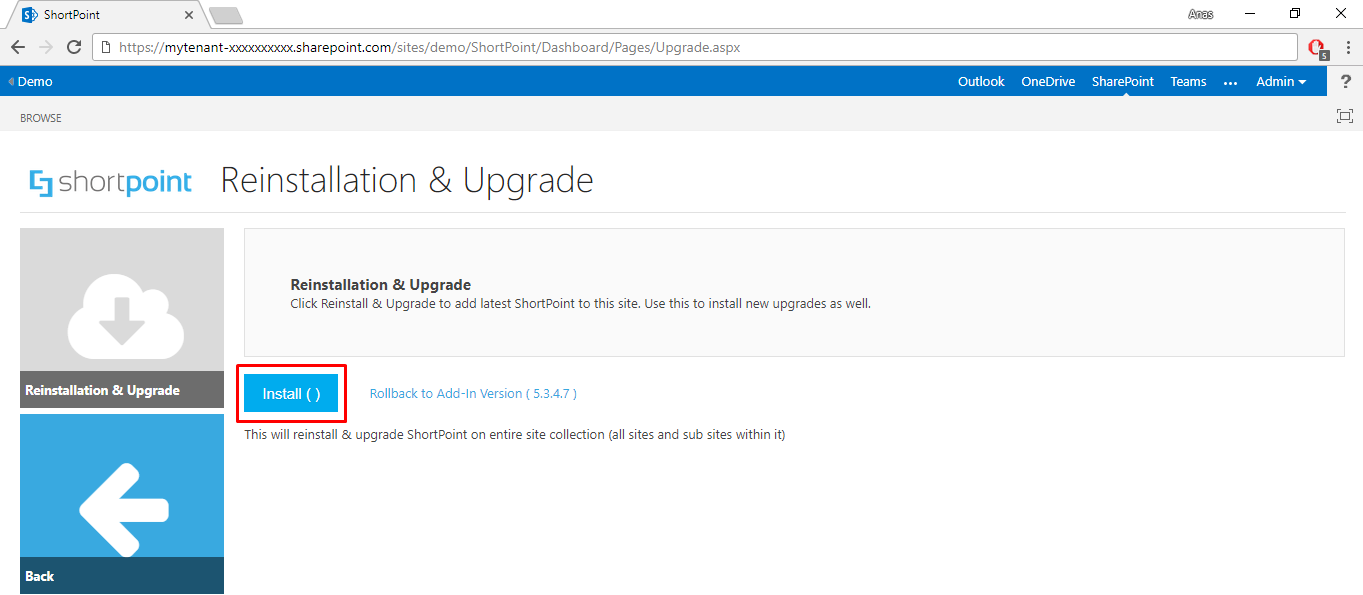Viewport: 1363px width, 595px height.
Task: Select the ShortPoint browser tab
Action: (105, 15)
